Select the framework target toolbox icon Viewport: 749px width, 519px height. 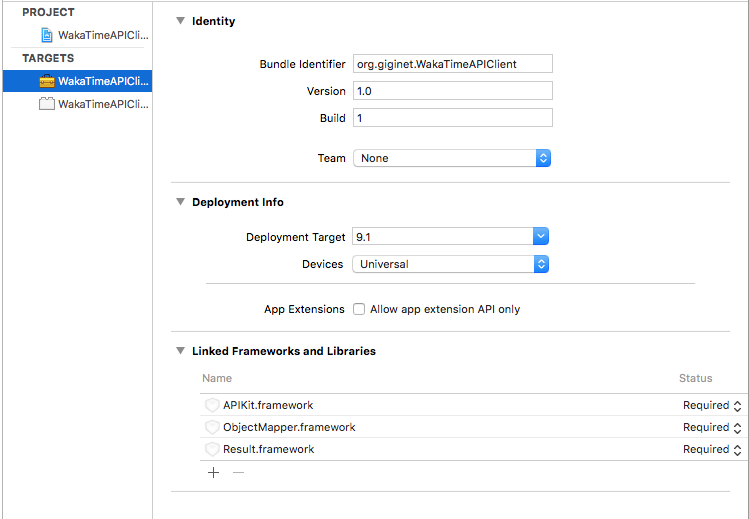click(x=47, y=81)
